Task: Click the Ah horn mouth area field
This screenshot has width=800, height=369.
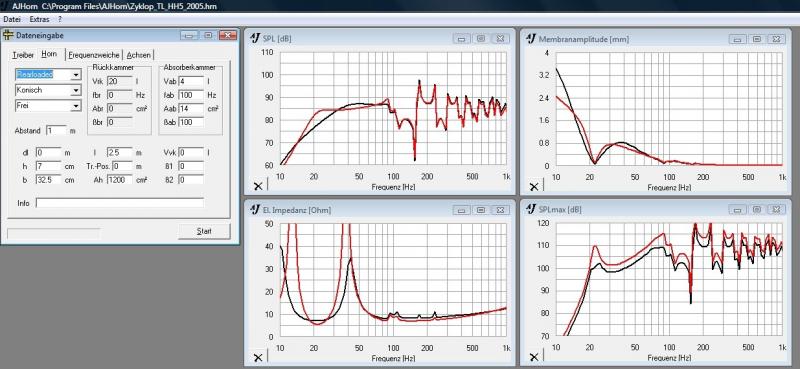Action: [120, 180]
